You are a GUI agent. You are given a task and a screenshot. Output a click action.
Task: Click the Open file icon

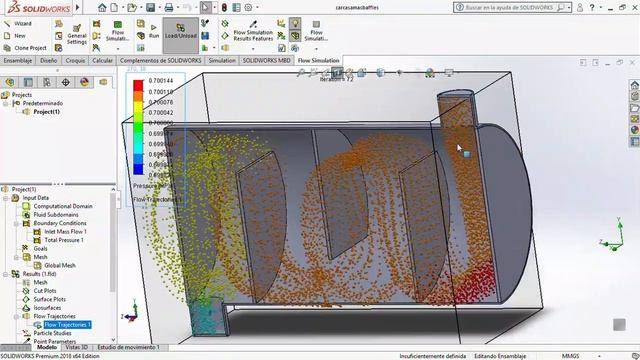(x=131, y=7)
